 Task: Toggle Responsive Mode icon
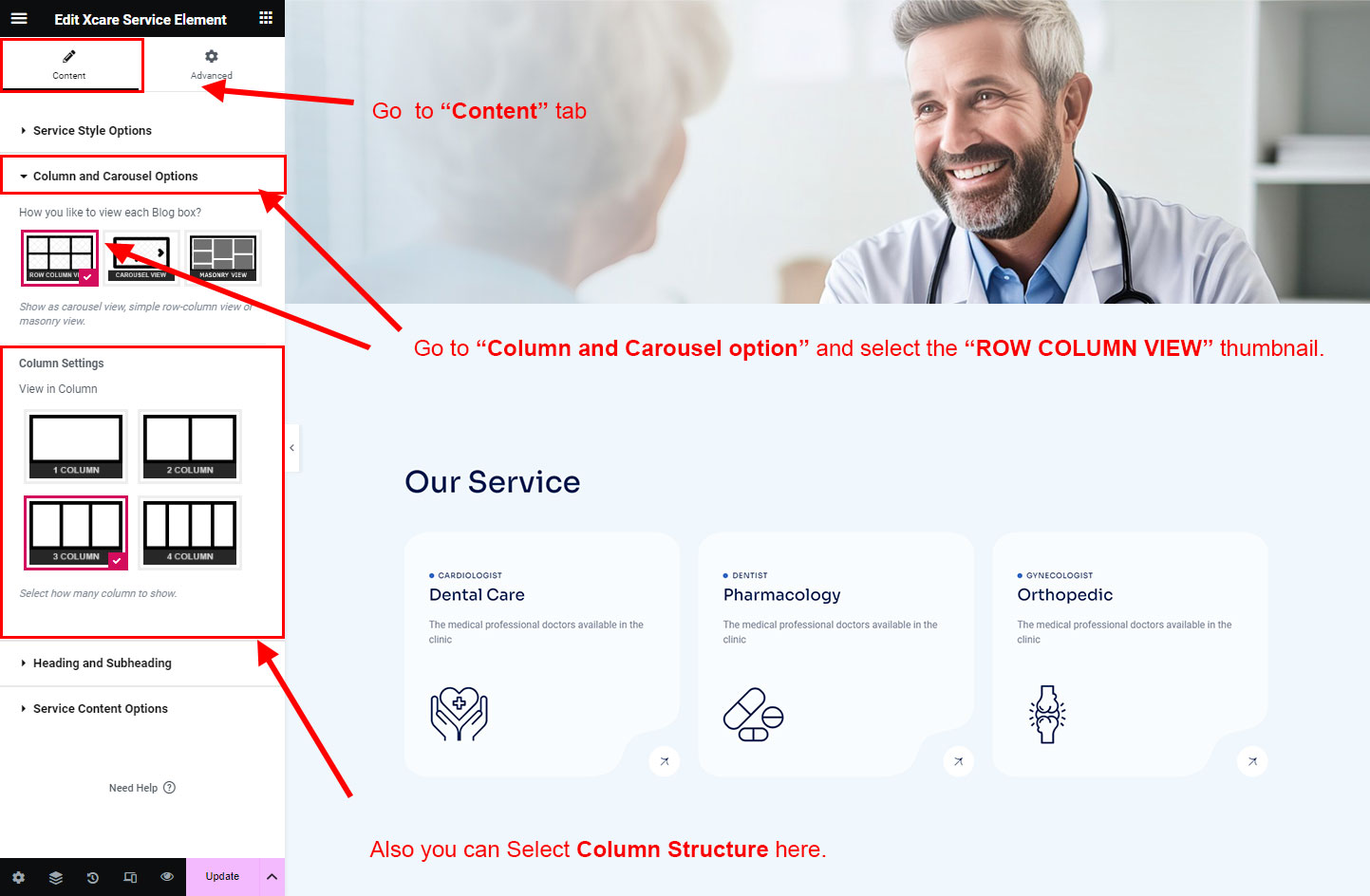(130, 877)
